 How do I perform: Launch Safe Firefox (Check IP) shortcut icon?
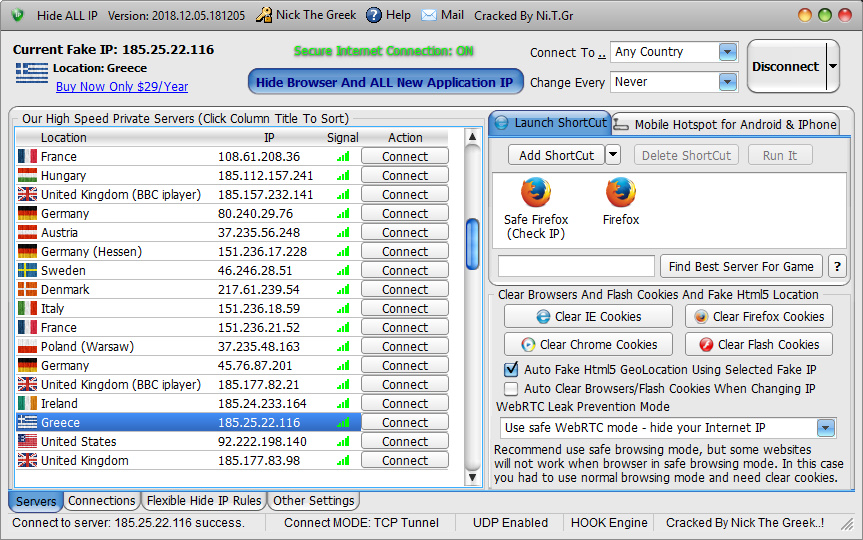click(536, 192)
